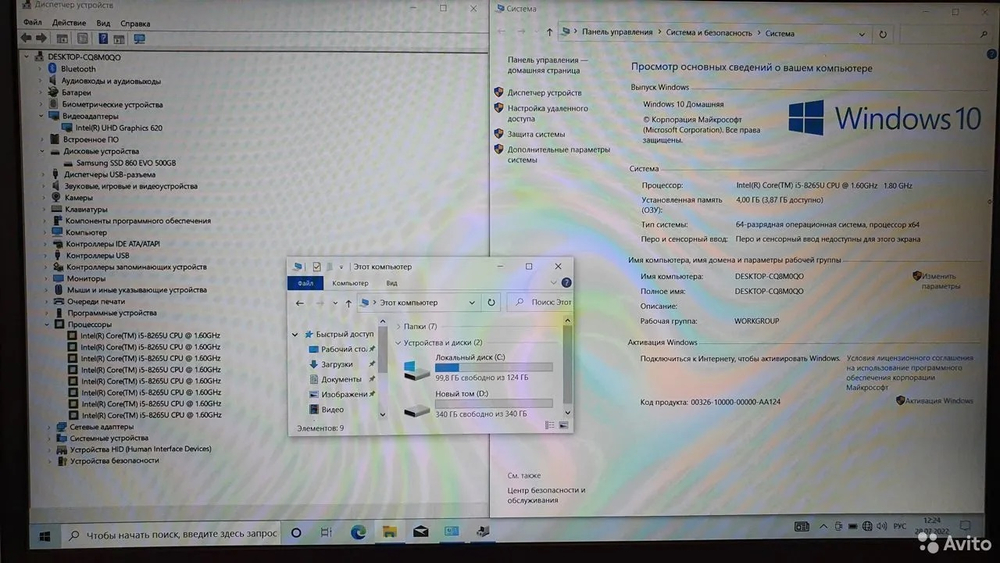Click the Explorer back arrow

[299, 303]
